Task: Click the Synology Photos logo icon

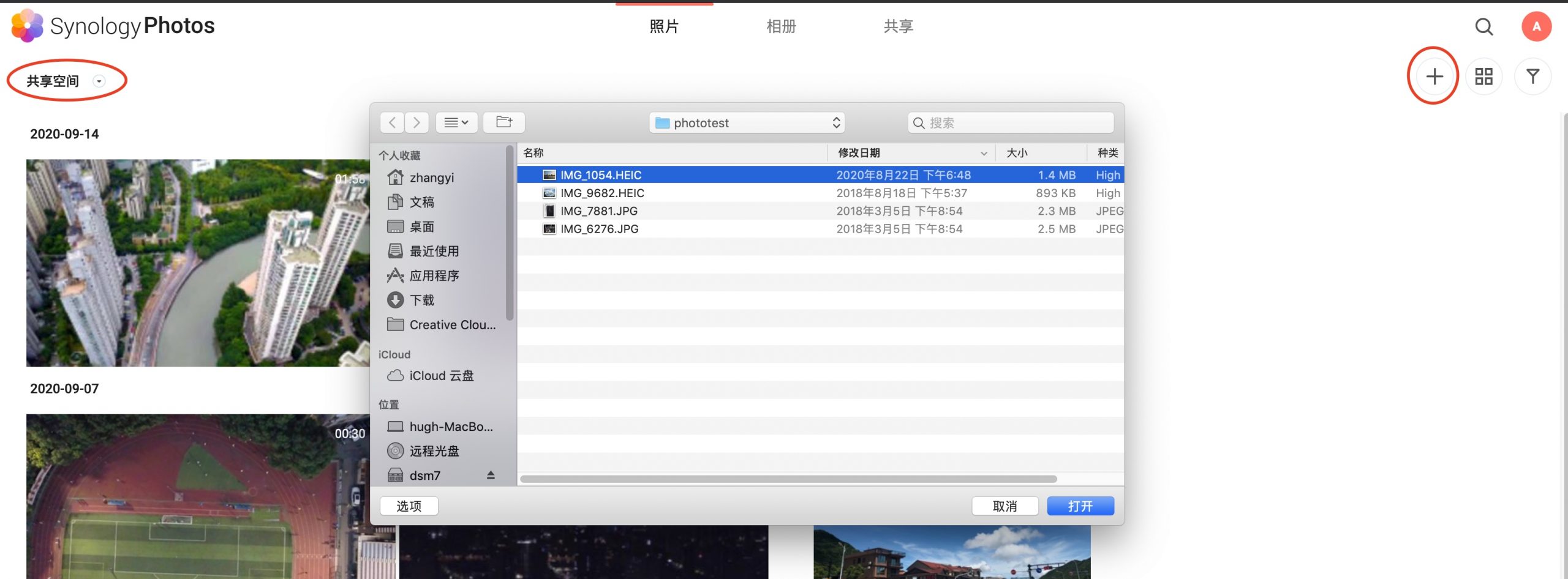Action: (x=27, y=26)
